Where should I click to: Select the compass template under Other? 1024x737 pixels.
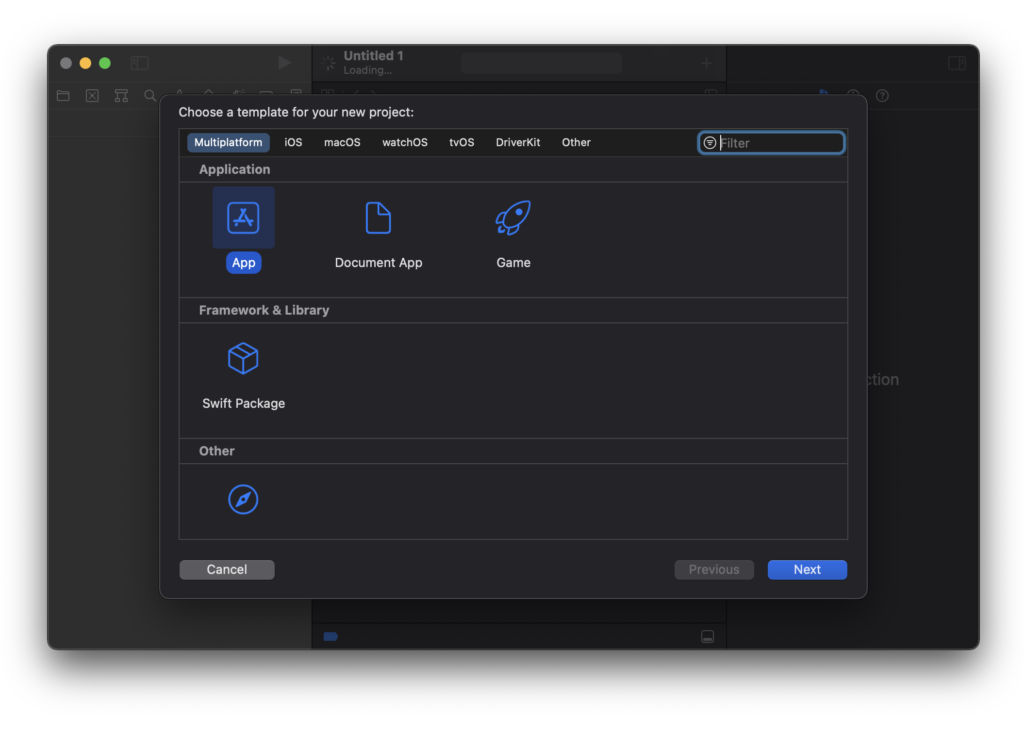(x=243, y=499)
